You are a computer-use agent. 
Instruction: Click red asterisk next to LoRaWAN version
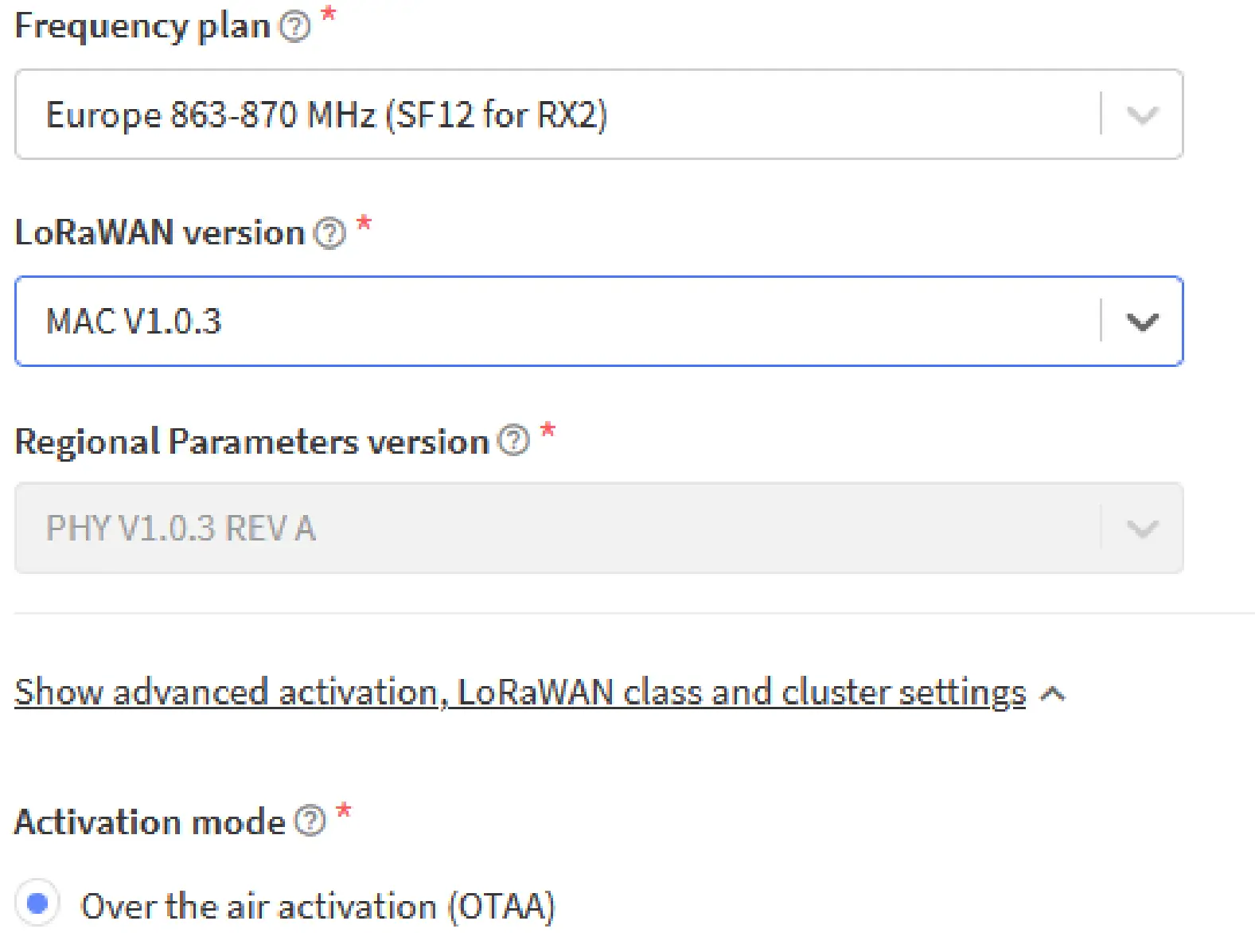click(364, 223)
